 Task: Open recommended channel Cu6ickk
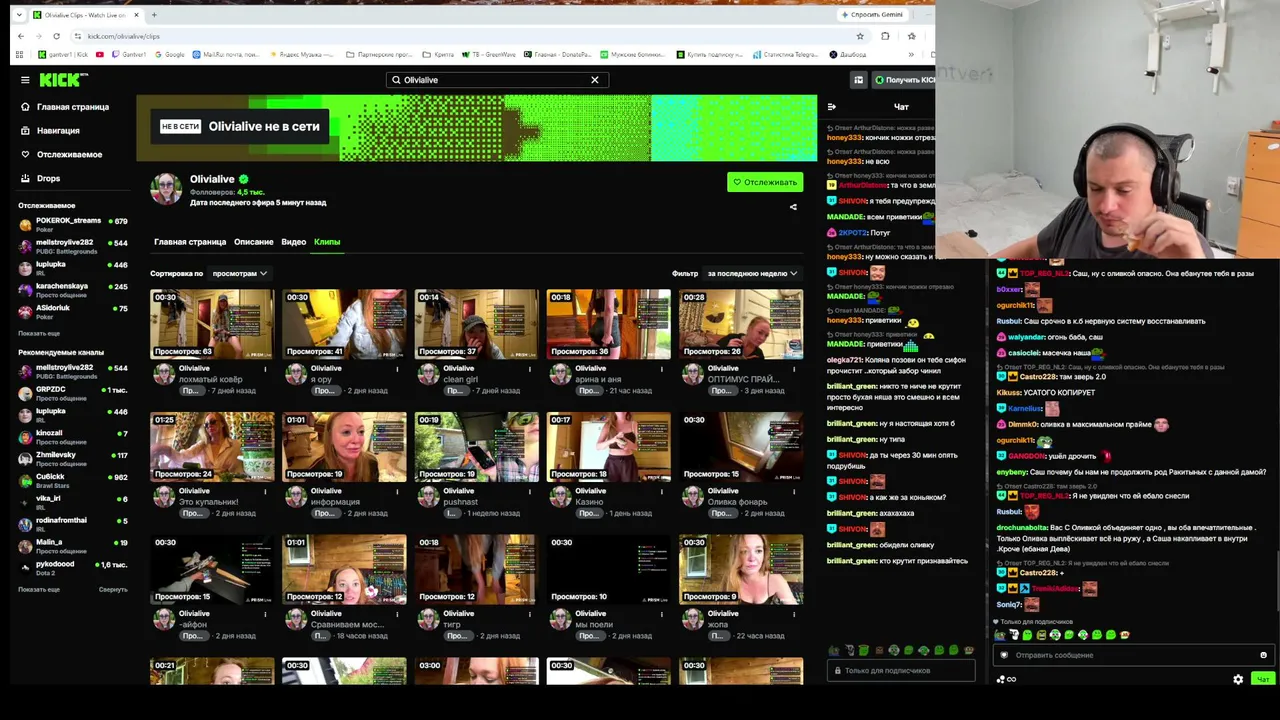pos(73,480)
